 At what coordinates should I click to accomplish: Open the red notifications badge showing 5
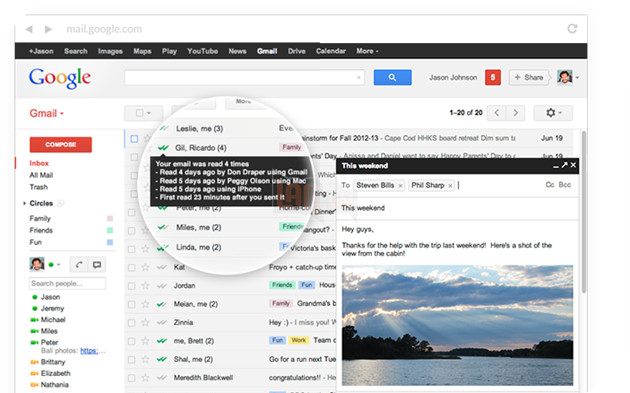coord(493,77)
